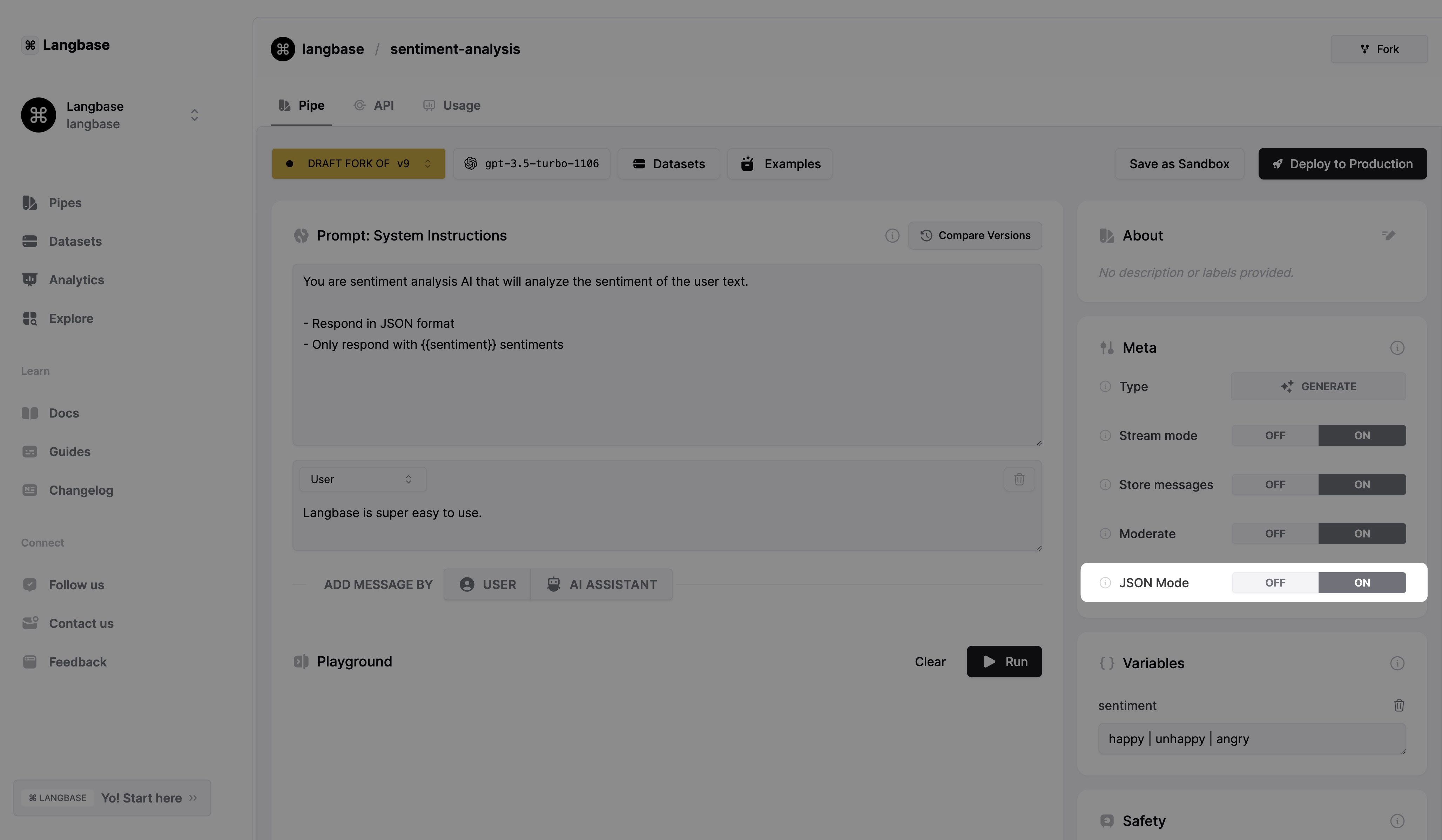
Task: Click the Safety section info icon
Action: (x=1397, y=821)
